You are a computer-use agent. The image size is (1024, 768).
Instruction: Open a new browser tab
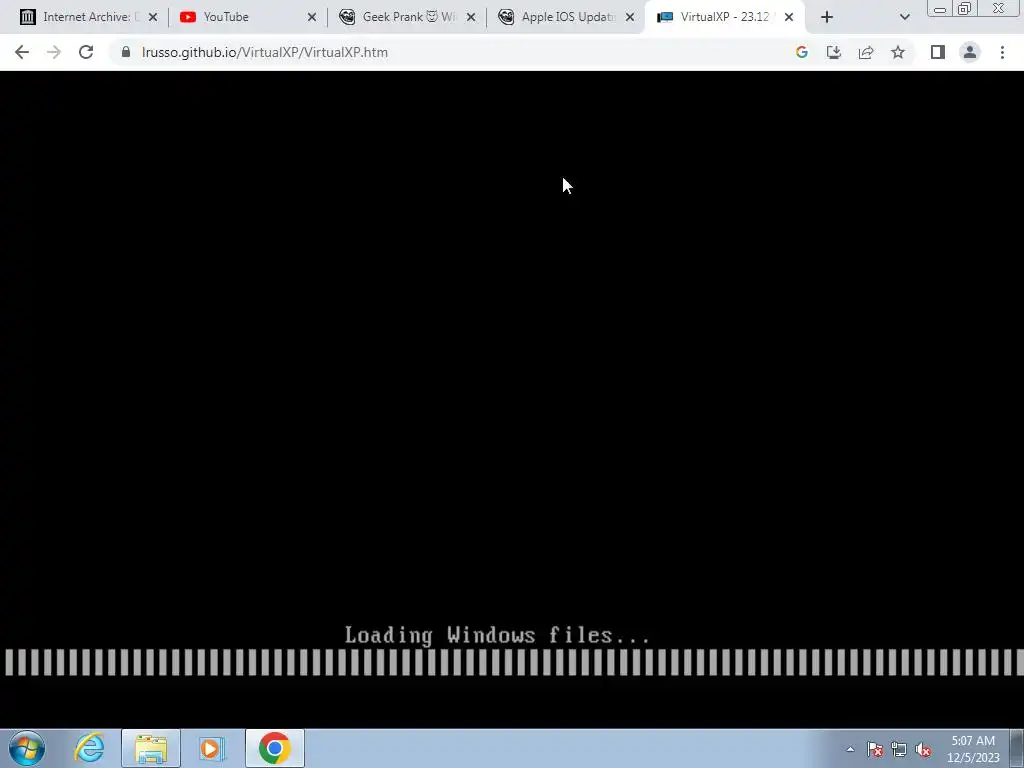[827, 17]
